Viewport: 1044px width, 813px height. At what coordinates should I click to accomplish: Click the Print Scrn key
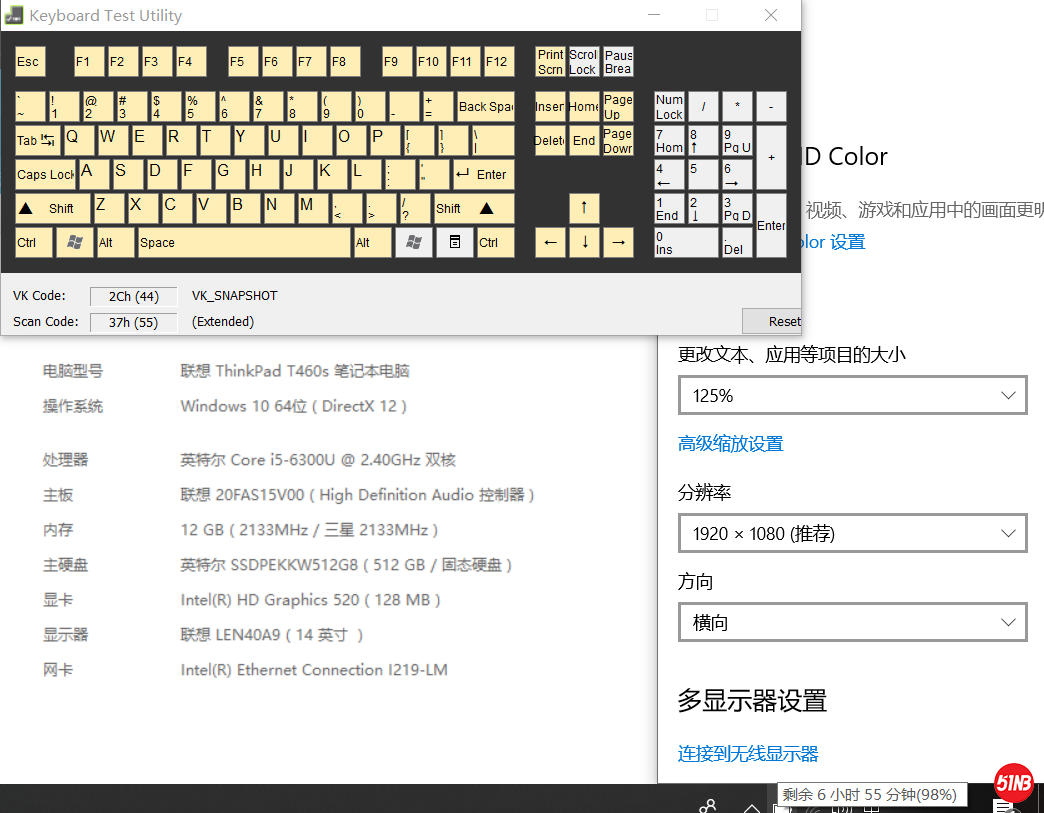point(550,62)
